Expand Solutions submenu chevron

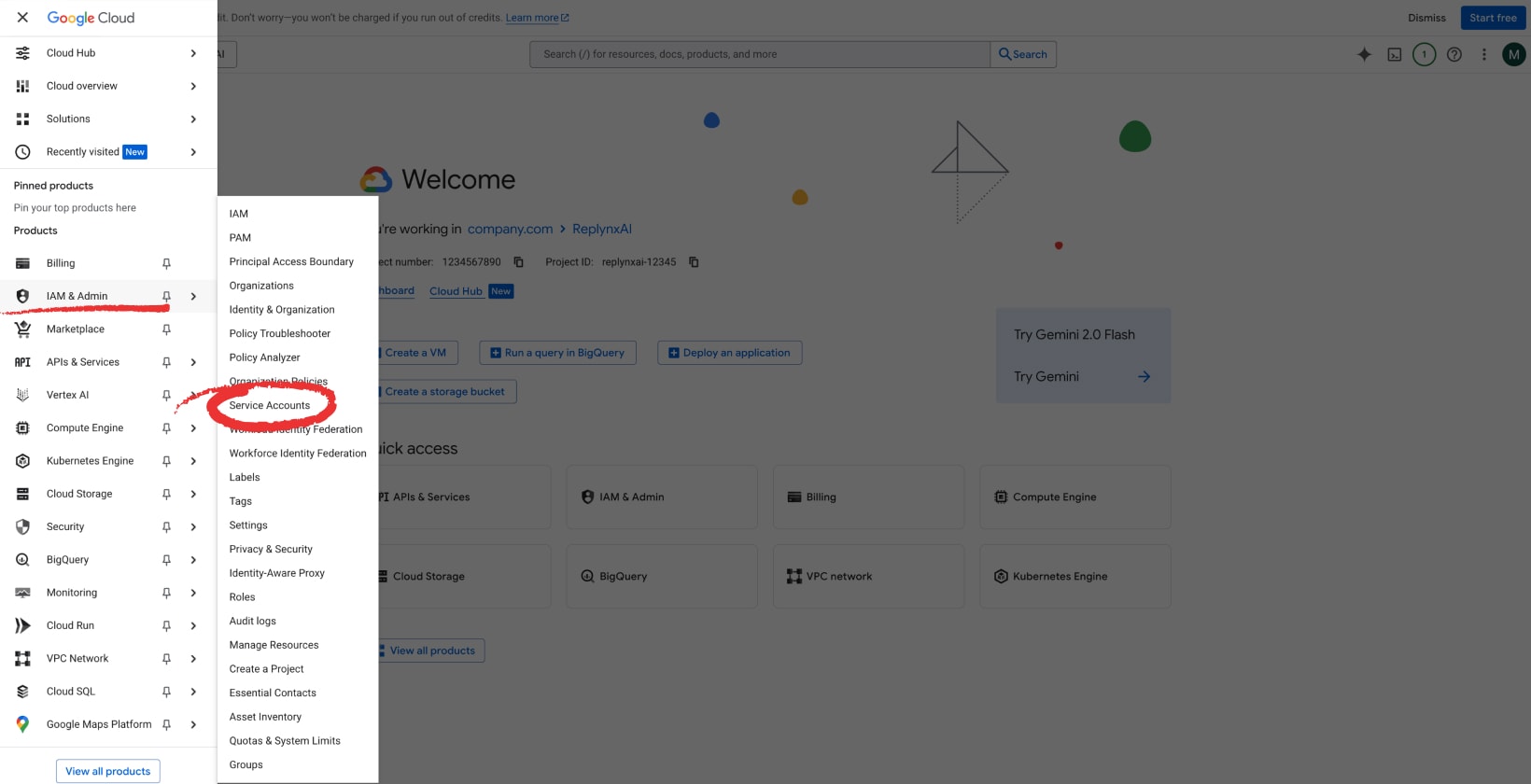[193, 119]
